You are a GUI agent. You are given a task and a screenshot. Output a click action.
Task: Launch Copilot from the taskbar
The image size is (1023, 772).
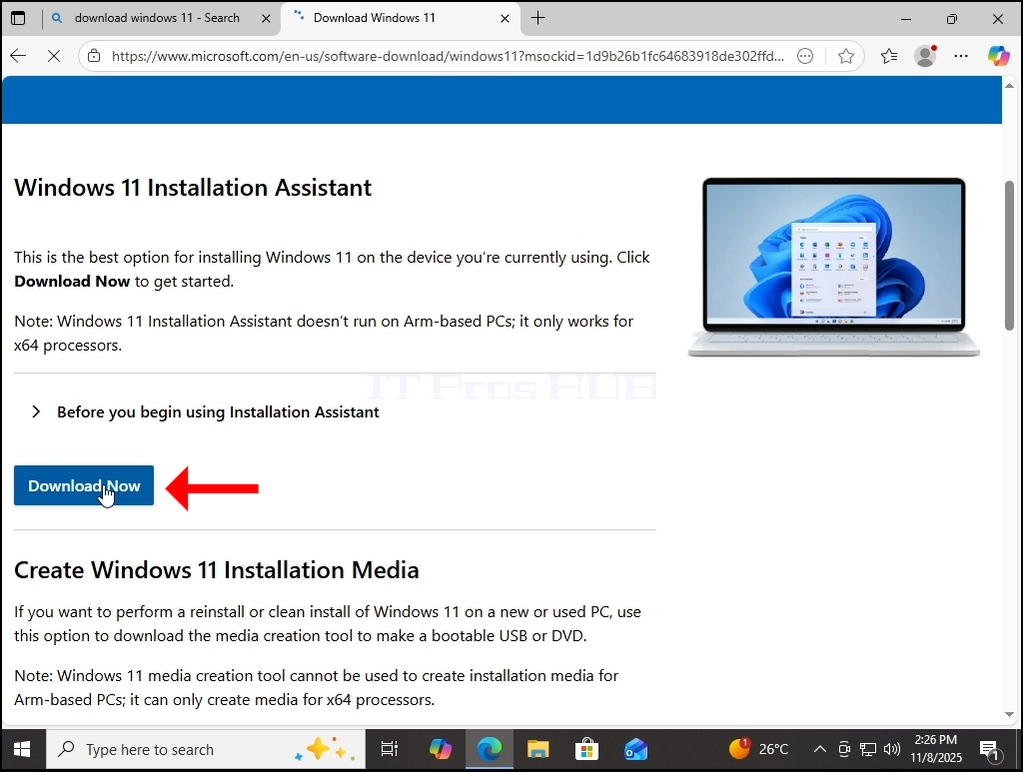[x=440, y=750]
